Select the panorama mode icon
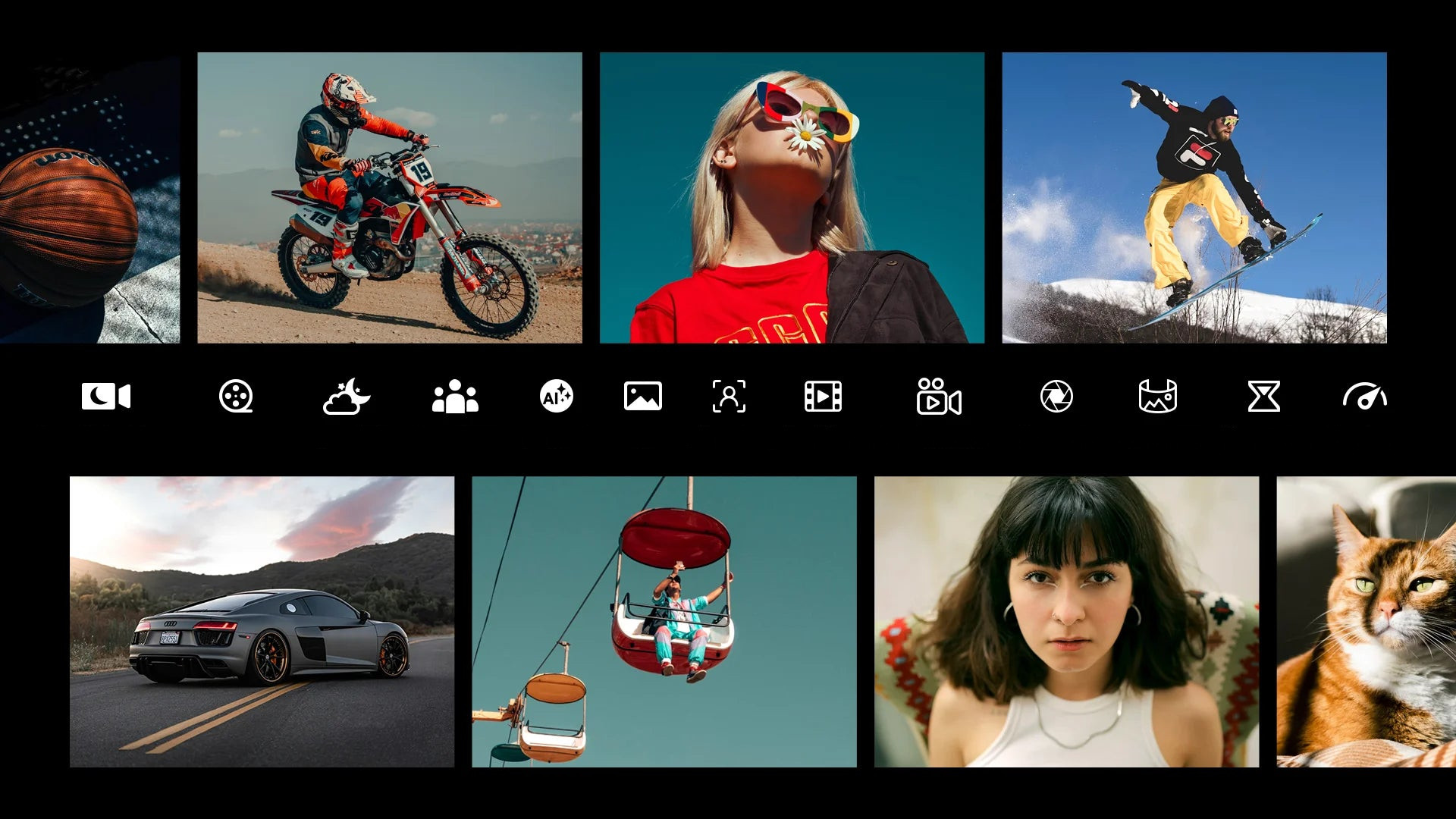This screenshot has width=1456, height=819. pos(1157,396)
